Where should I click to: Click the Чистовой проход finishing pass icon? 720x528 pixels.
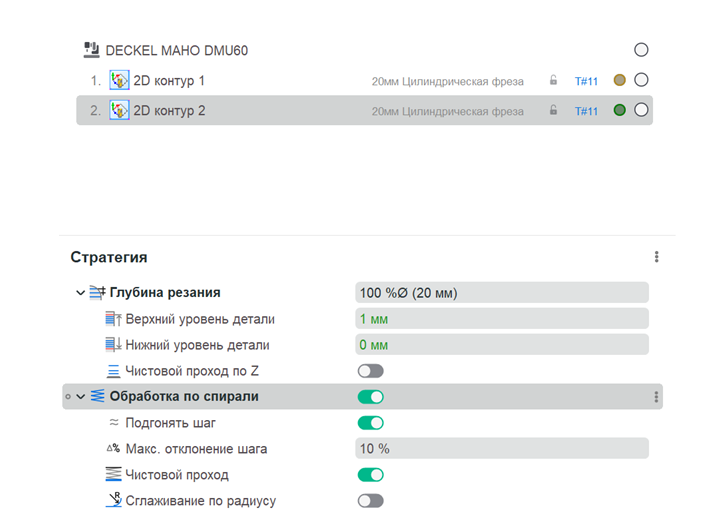[113, 474]
